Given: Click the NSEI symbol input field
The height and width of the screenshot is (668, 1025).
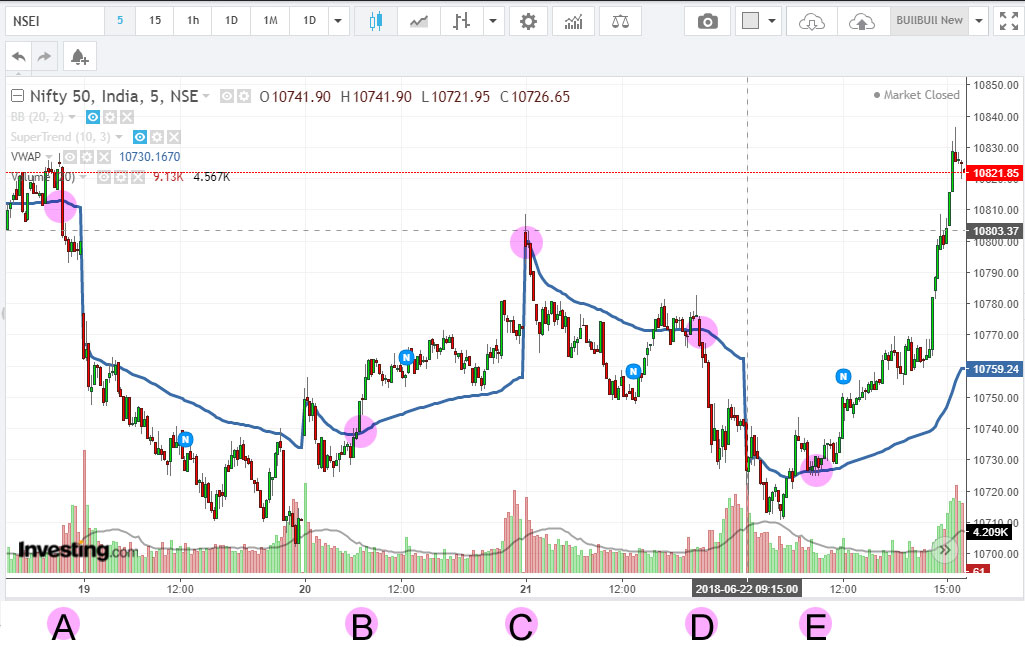Looking at the screenshot, I should pyautogui.click(x=55, y=19).
